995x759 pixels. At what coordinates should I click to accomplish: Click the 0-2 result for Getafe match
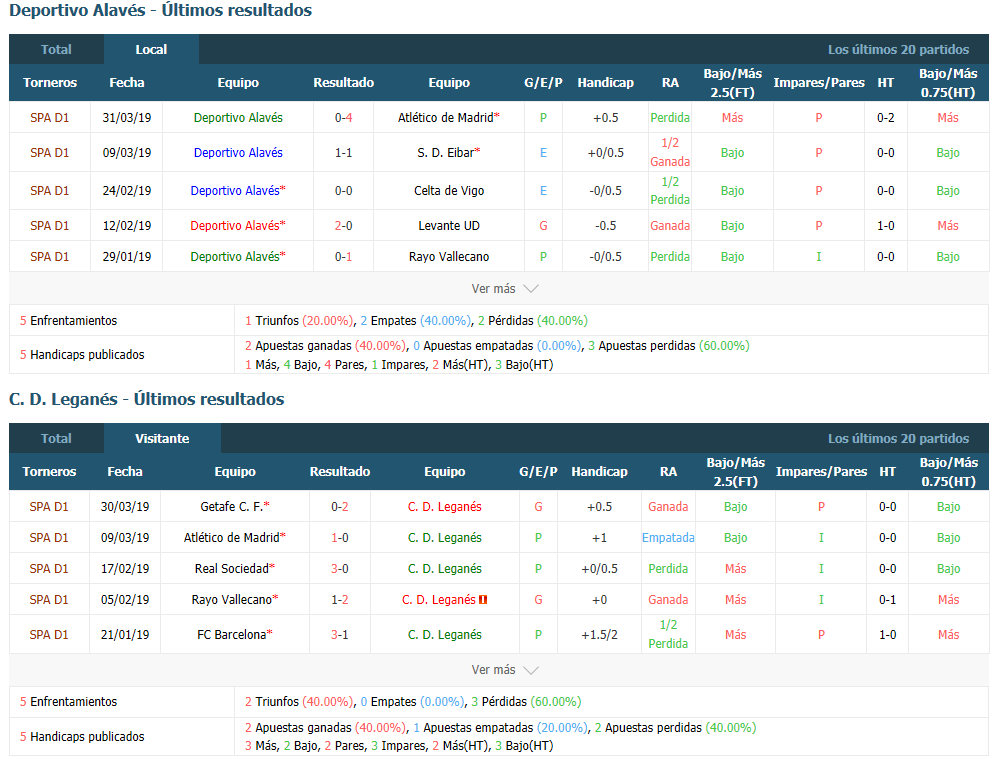pyautogui.click(x=339, y=506)
